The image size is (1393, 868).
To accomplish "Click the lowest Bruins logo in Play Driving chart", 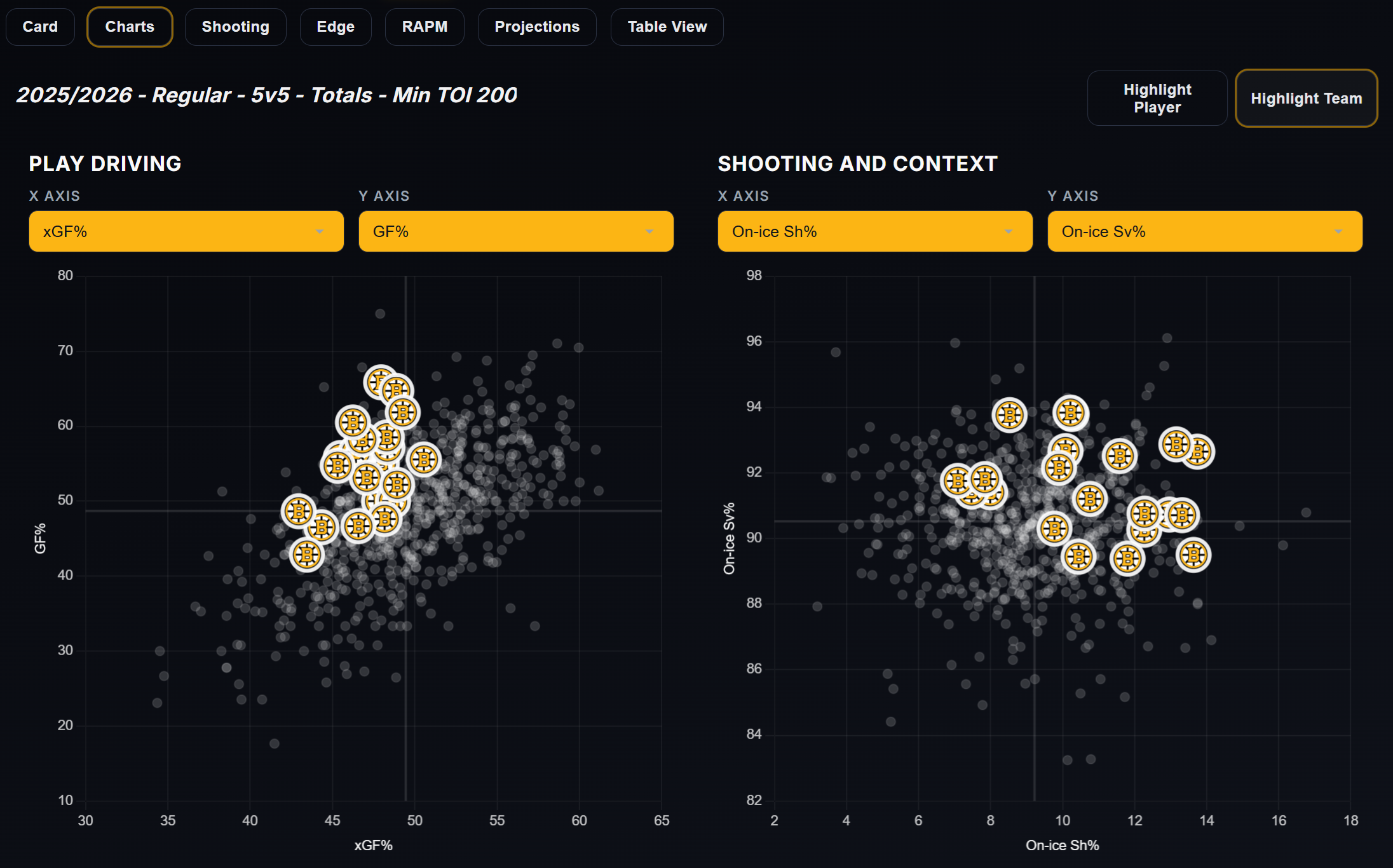I will (x=307, y=555).
